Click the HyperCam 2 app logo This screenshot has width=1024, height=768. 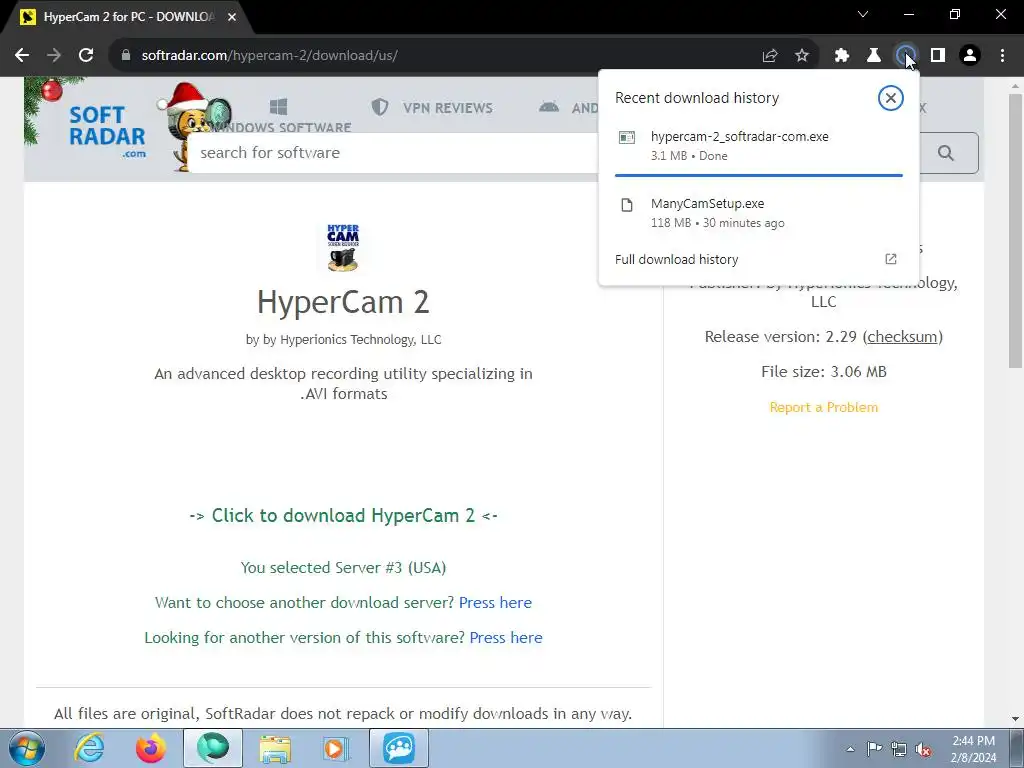[343, 247]
